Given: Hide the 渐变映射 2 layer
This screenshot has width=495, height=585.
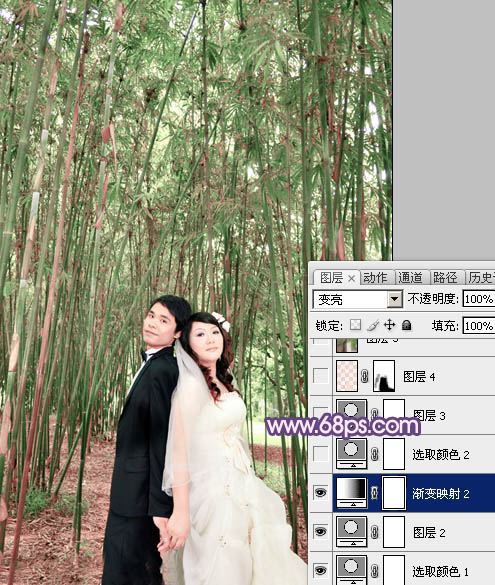Looking at the screenshot, I should click(x=320, y=493).
